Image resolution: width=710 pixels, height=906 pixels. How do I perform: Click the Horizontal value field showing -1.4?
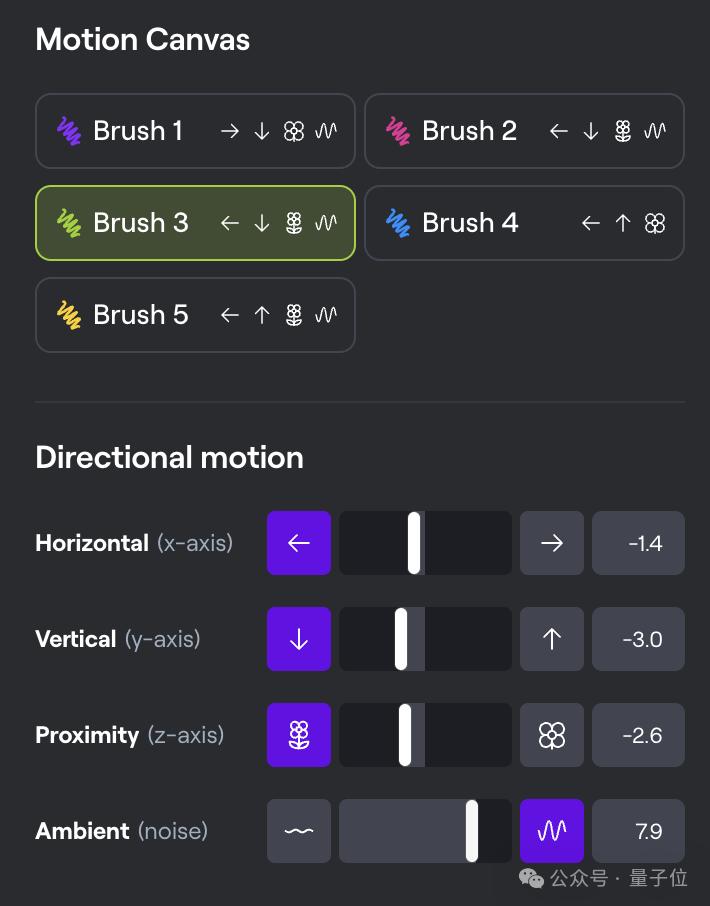pyautogui.click(x=638, y=543)
